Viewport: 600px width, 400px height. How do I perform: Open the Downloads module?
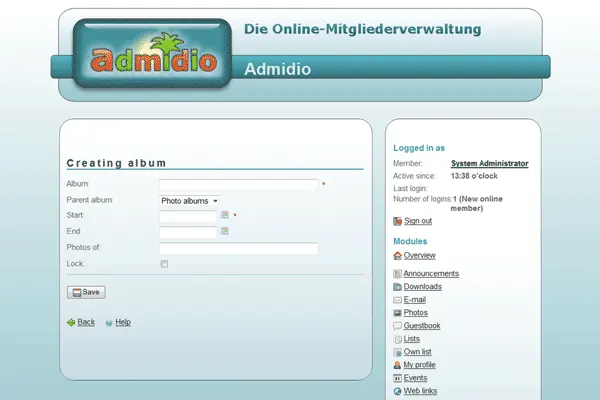[x=422, y=287]
